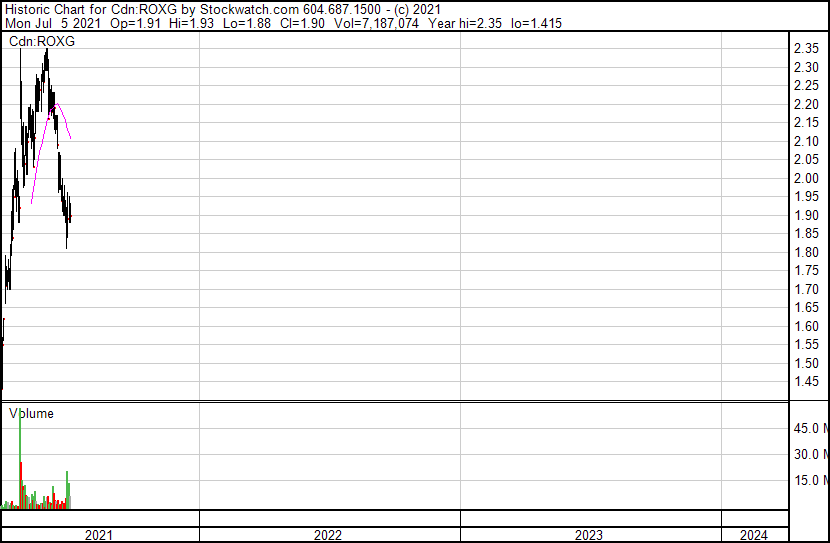Screen dimensions: 830x543
Task: Click the 30.0 M volume axis value
Action: [811, 454]
